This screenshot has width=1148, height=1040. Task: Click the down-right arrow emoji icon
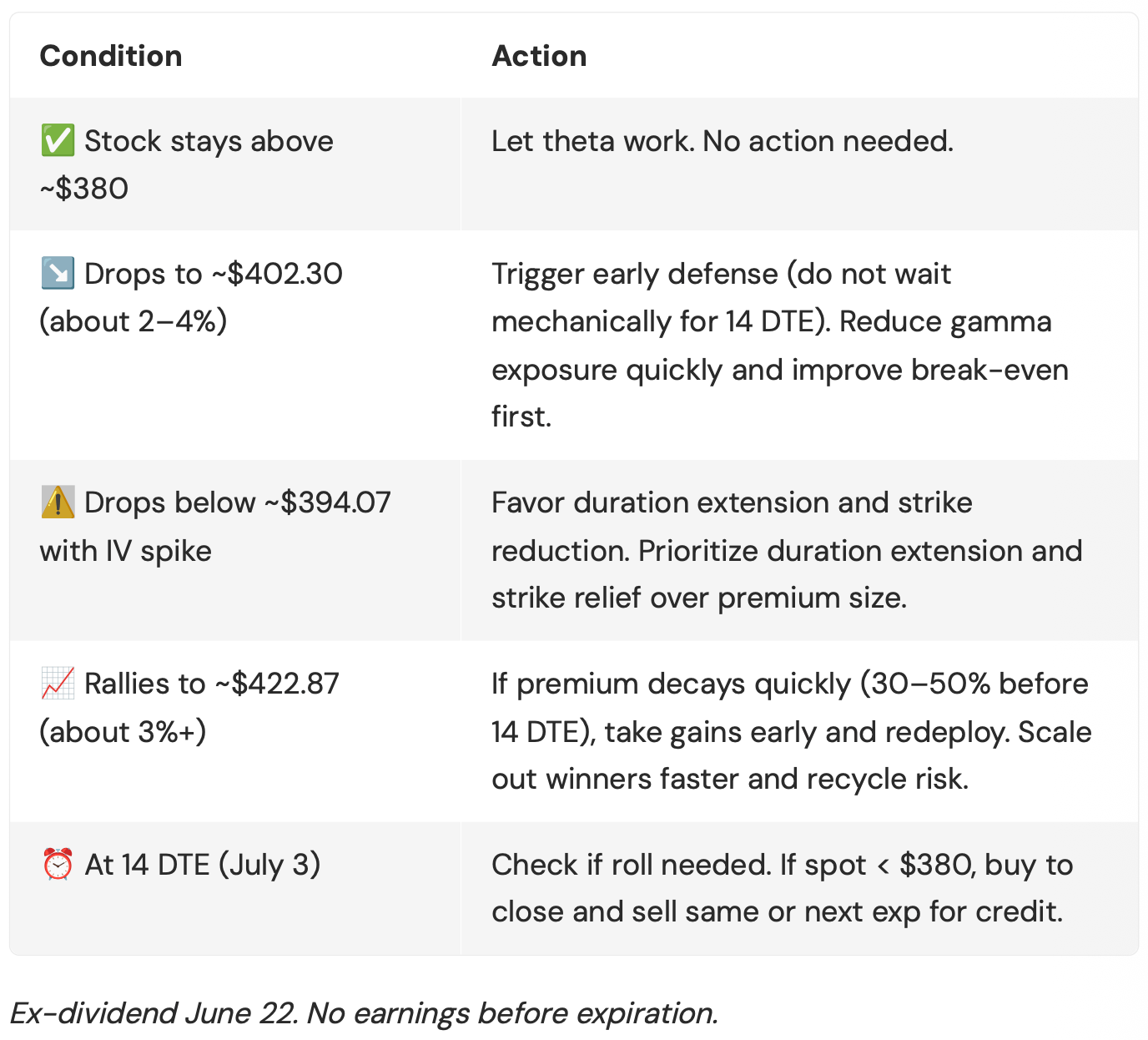point(58,274)
